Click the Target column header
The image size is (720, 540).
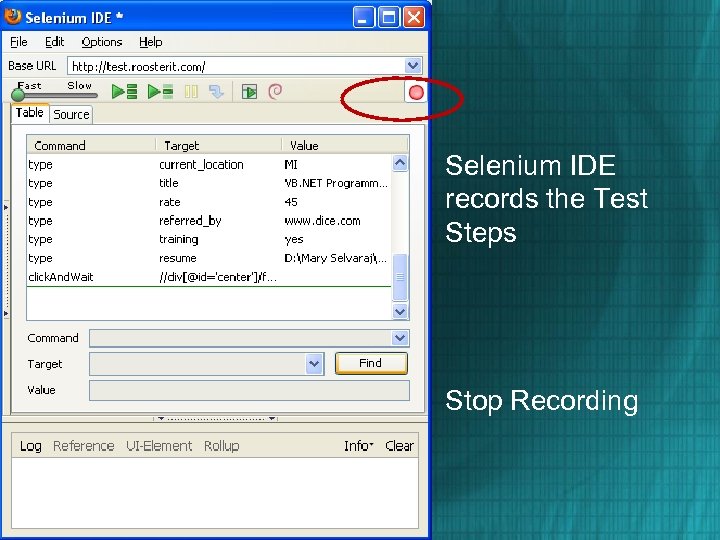pos(219,146)
